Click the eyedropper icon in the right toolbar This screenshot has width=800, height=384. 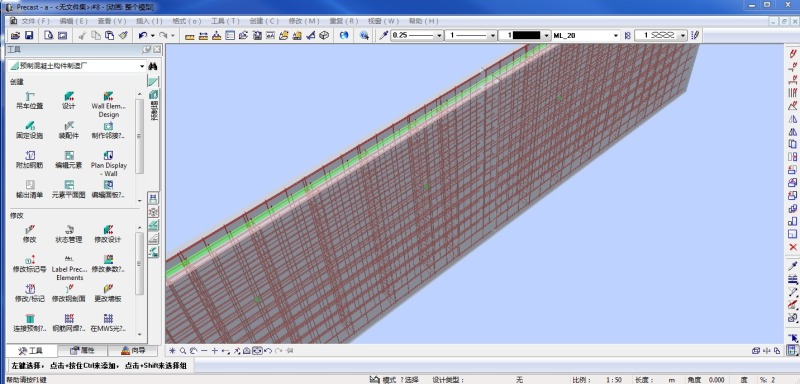(x=792, y=267)
